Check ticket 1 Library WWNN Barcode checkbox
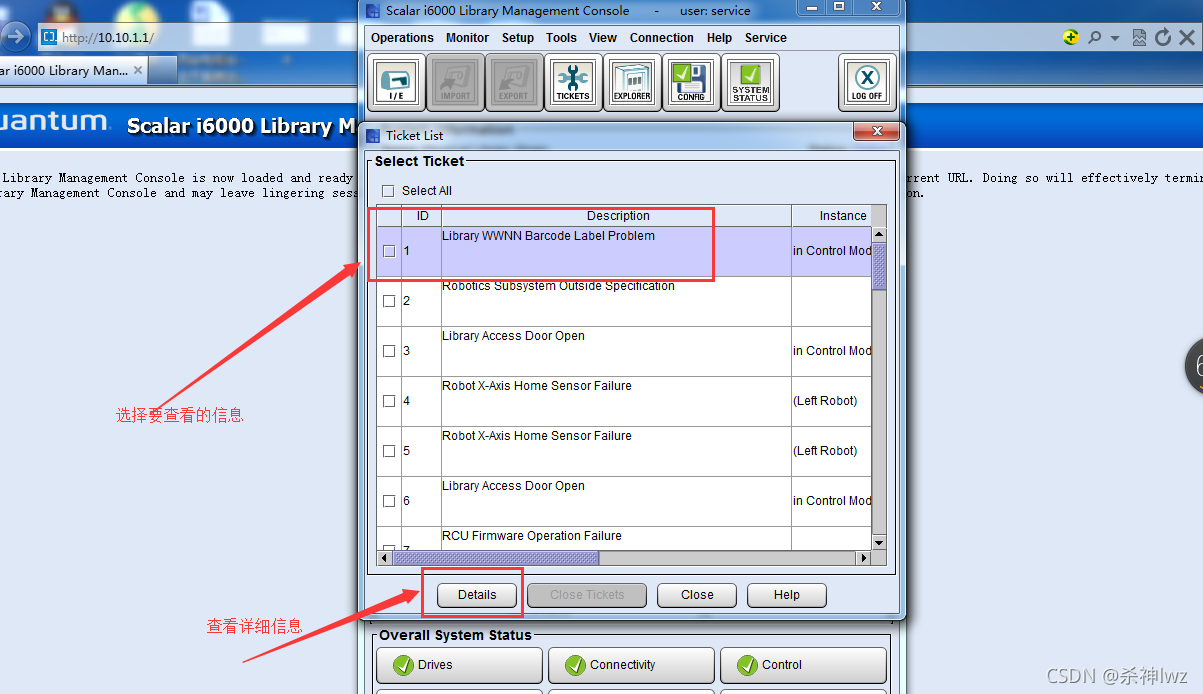The width and height of the screenshot is (1203, 694). tap(389, 251)
